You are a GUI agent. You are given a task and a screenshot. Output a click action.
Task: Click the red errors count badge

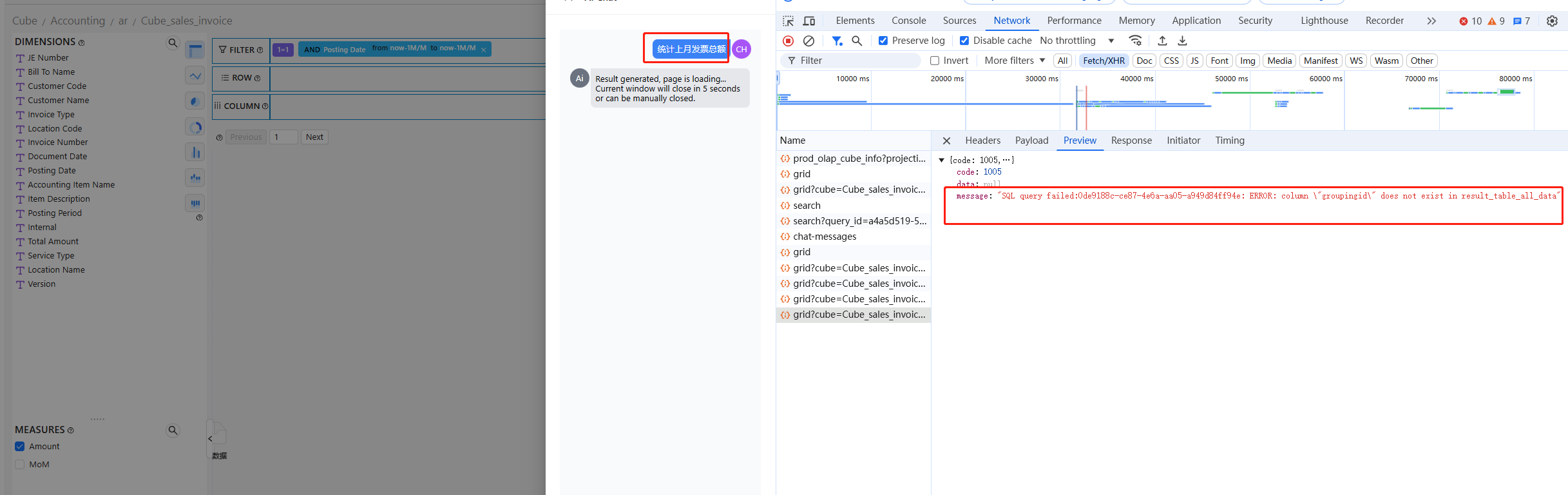(x=1470, y=21)
